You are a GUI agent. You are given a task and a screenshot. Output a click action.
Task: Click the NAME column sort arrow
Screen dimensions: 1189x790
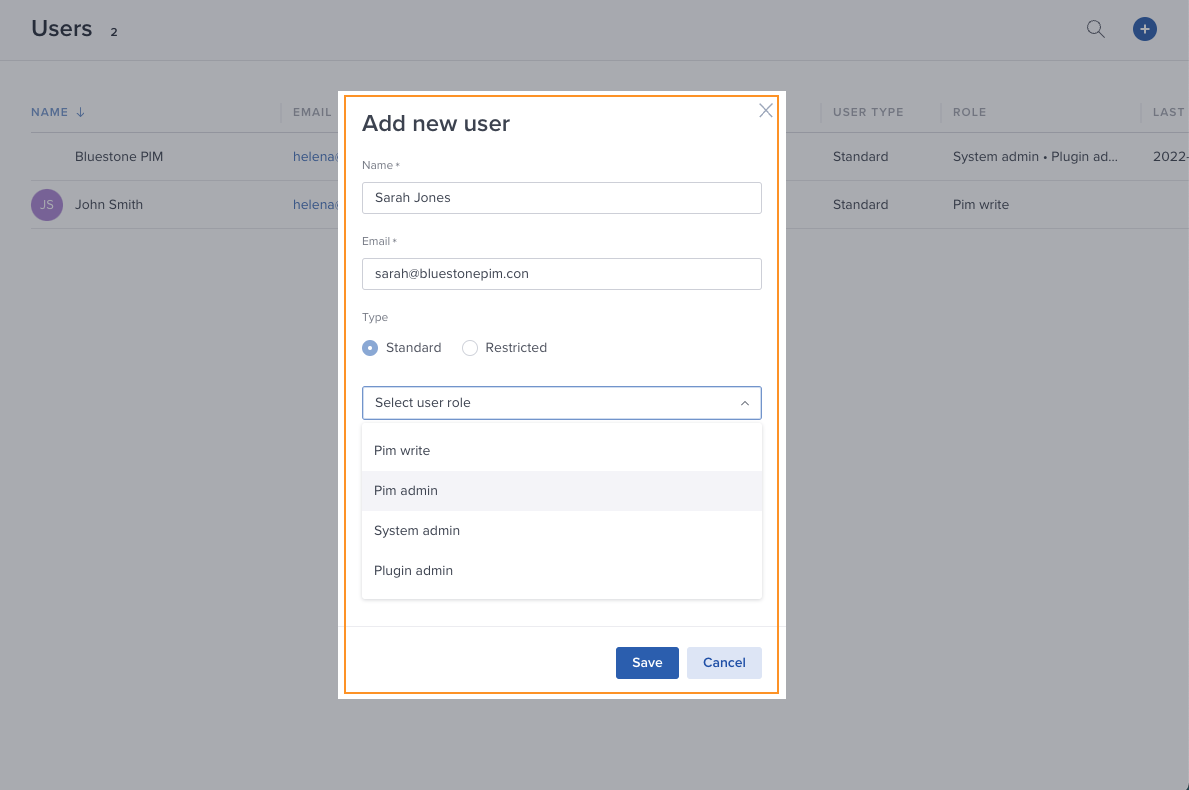(x=80, y=112)
